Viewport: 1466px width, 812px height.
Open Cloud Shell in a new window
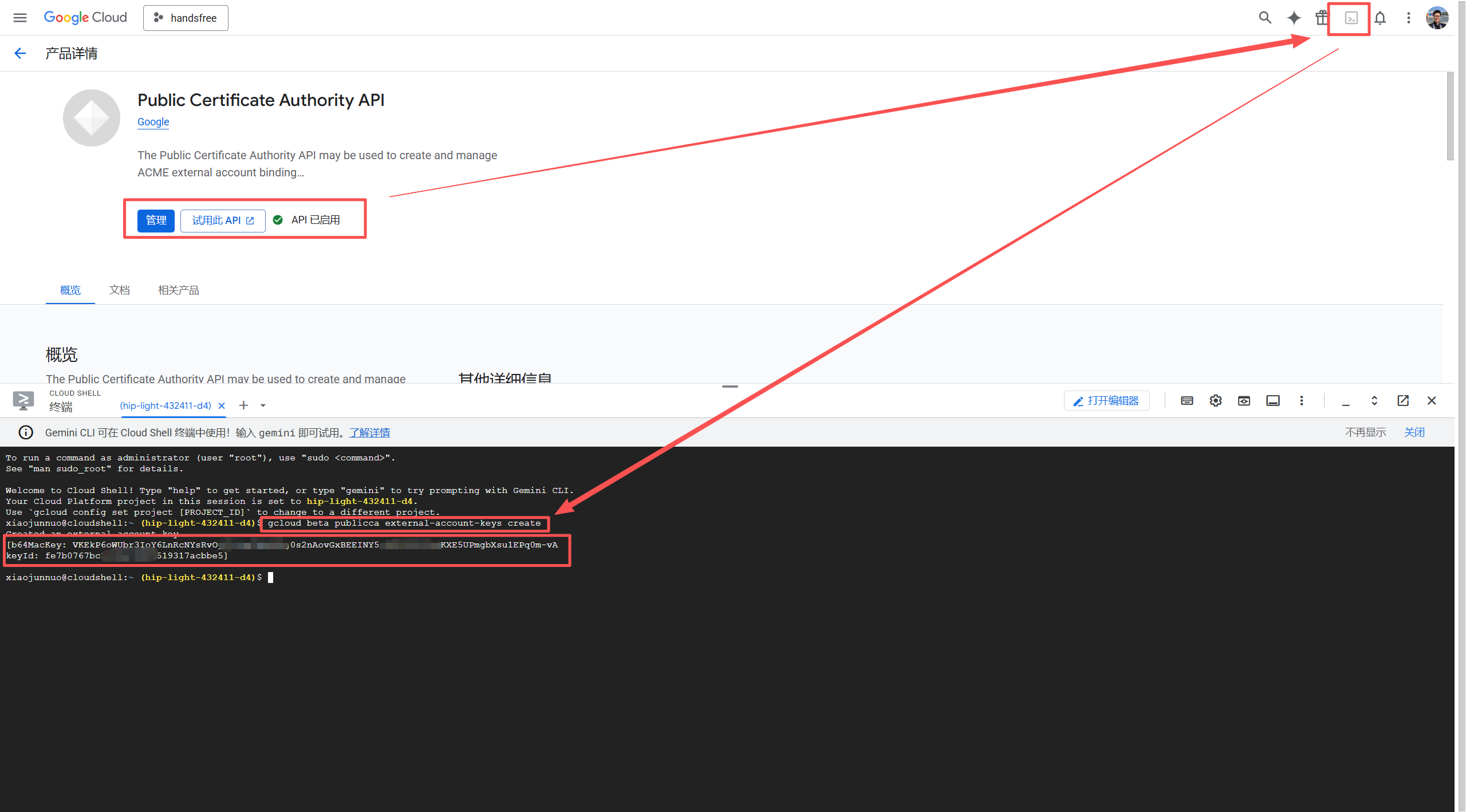[1403, 401]
